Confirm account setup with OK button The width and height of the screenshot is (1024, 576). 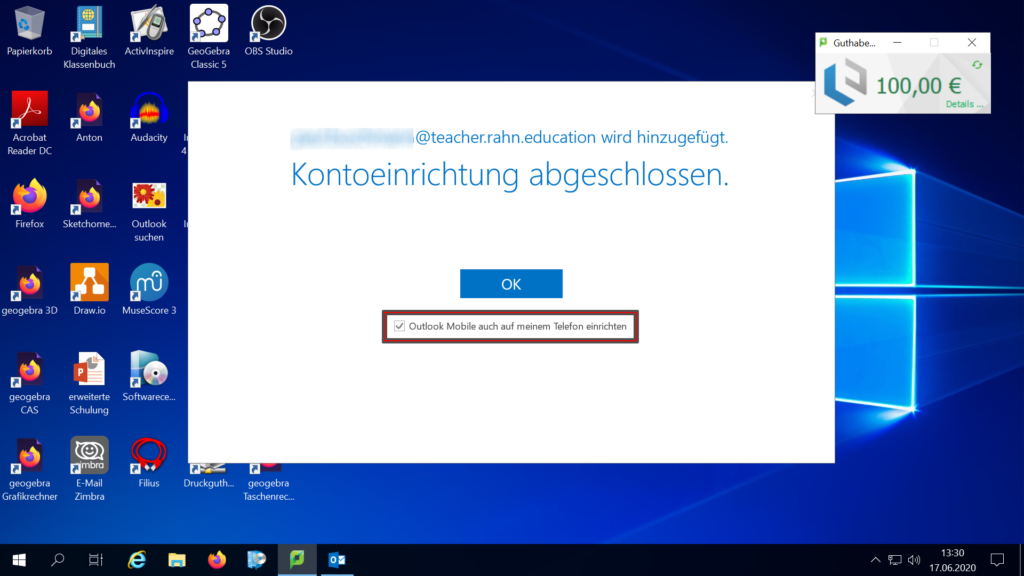(x=511, y=283)
